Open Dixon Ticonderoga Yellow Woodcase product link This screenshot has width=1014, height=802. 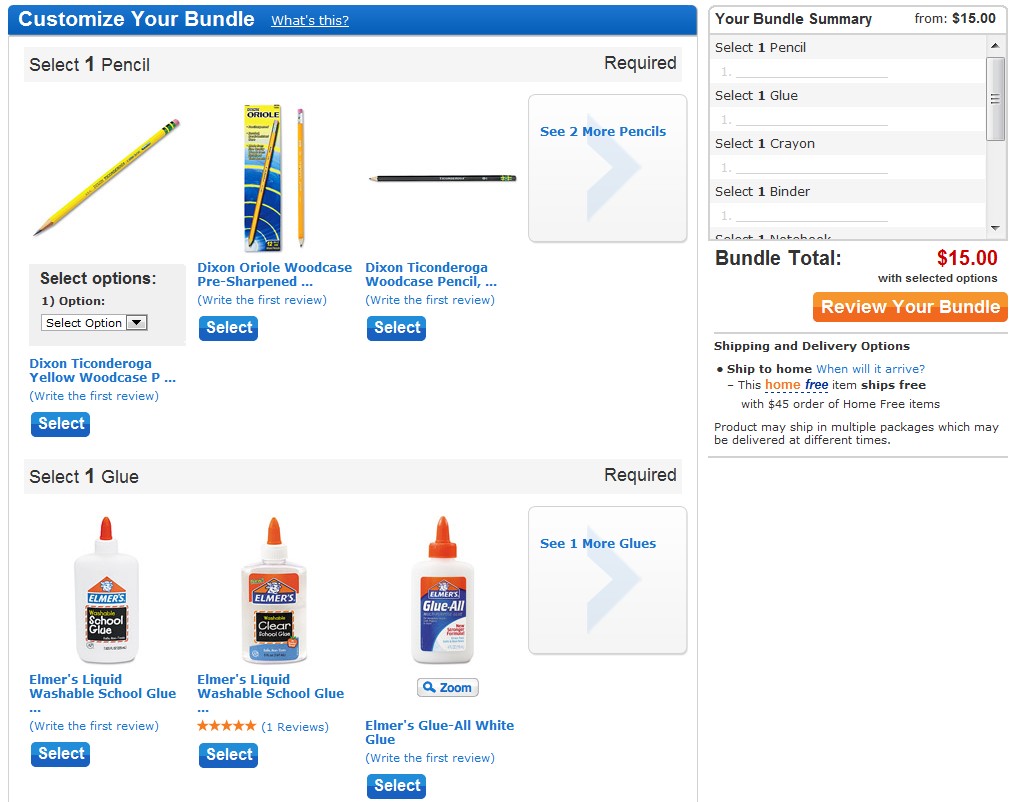point(102,371)
